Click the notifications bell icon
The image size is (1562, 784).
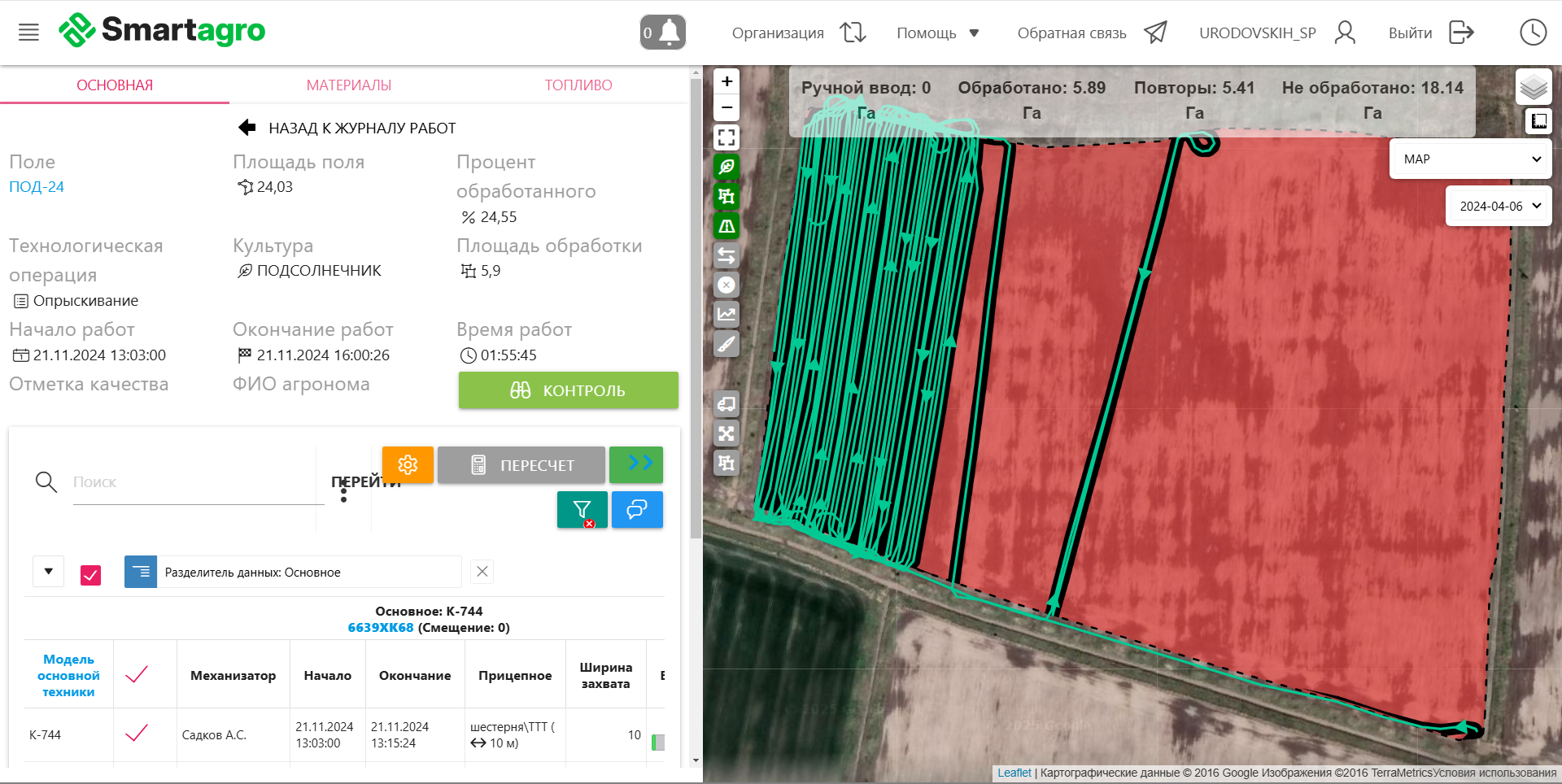coord(663,33)
